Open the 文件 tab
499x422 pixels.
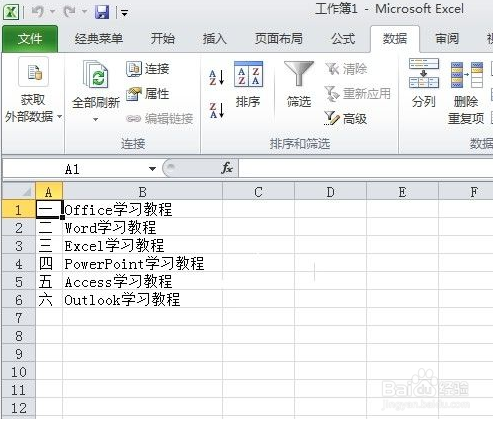(30, 39)
